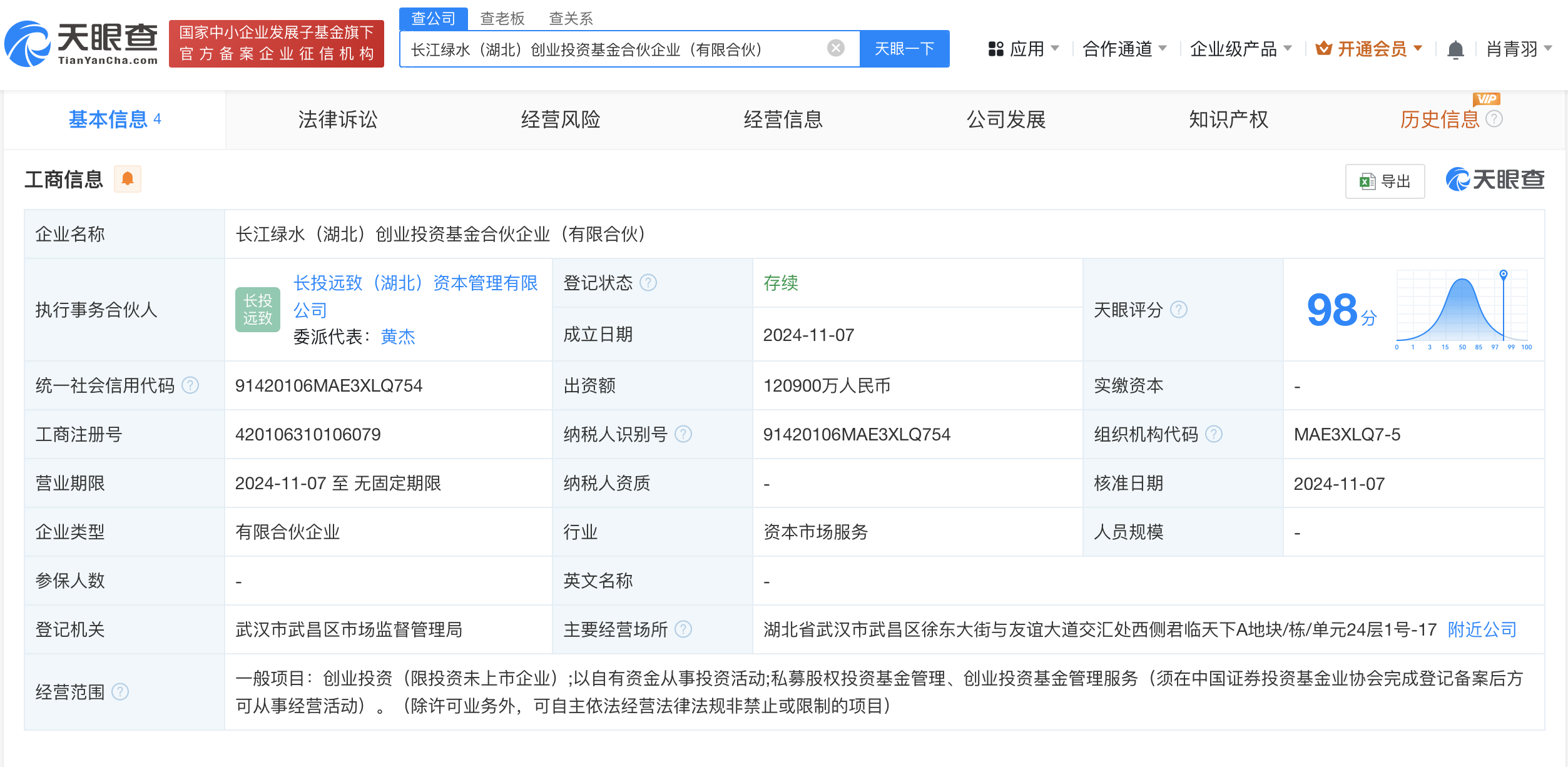The height and width of the screenshot is (767, 1568).
Task: Switch to the 法律诉讼 tab
Action: (337, 119)
